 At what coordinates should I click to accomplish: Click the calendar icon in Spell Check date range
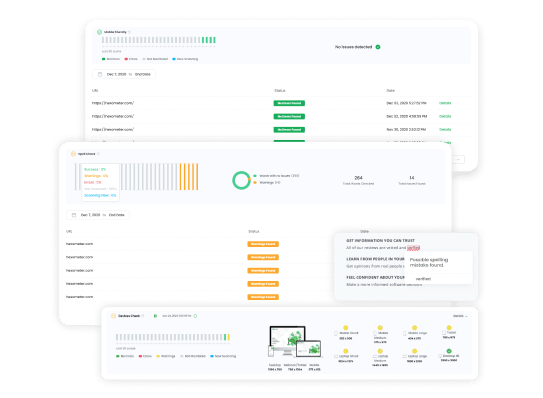tap(73, 215)
